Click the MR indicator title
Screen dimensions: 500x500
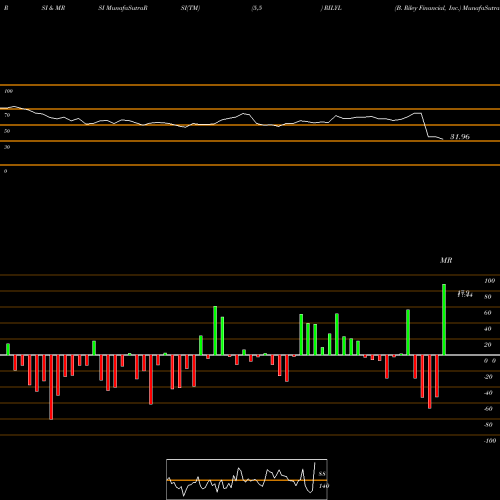(x=446, y=260)
